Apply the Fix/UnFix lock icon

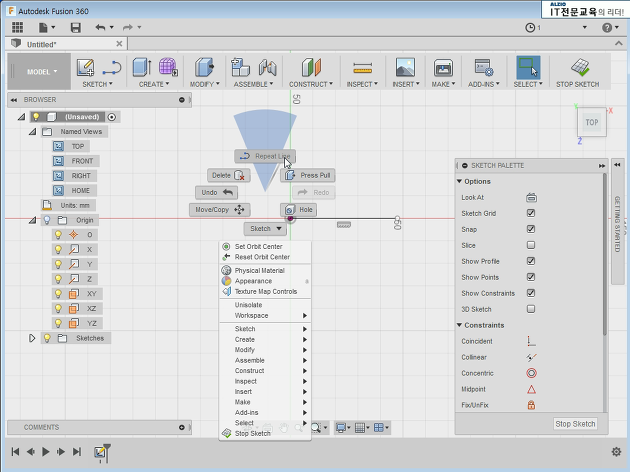coord(531,405)
